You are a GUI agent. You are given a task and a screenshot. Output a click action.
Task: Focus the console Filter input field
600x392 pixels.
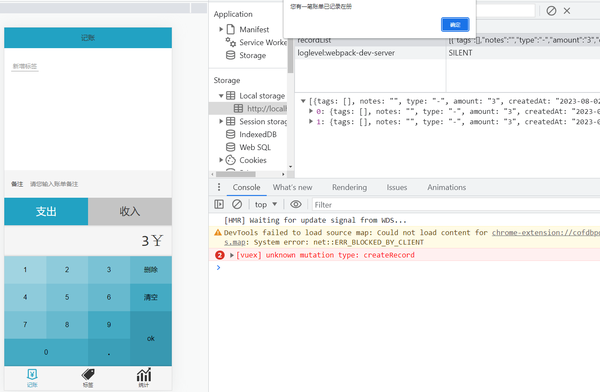pyautogui.click(x=455, y=205)
